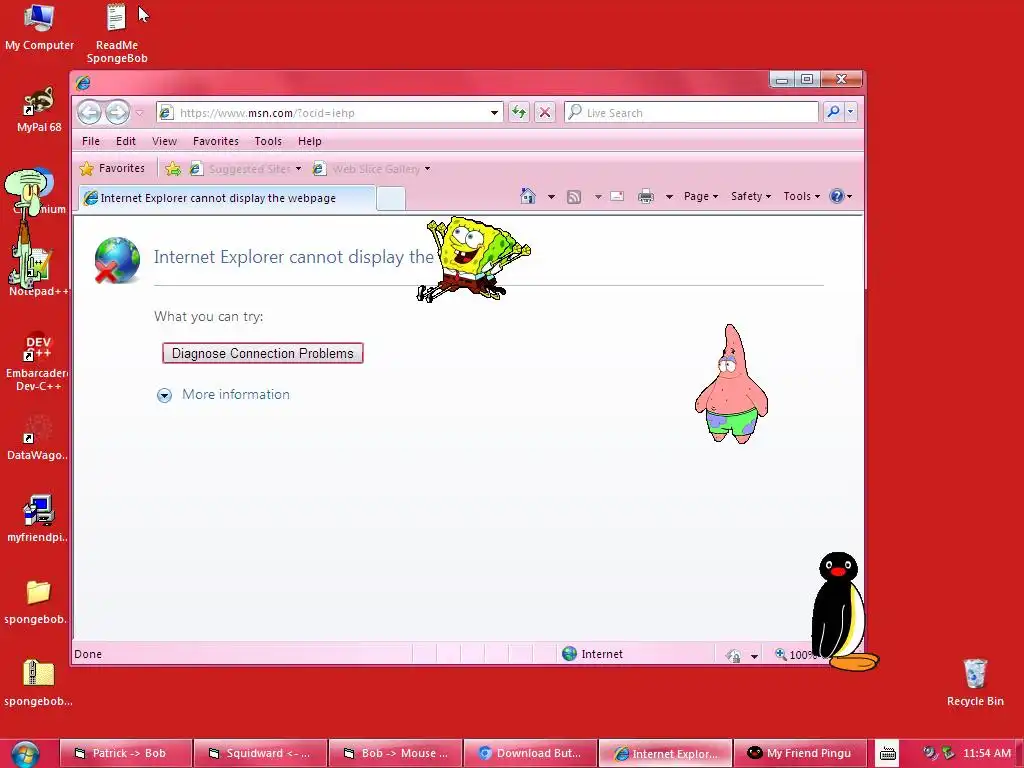1024x768 pixels.
Task: Switch to 'Download But...' taskbar item
Action: coord(530,753)
